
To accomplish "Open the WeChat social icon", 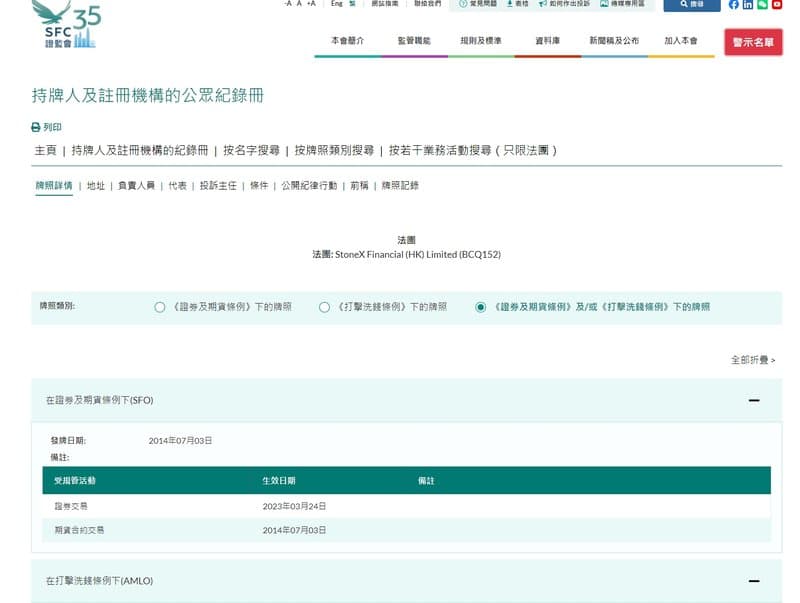I will click(x=763, y=5).
